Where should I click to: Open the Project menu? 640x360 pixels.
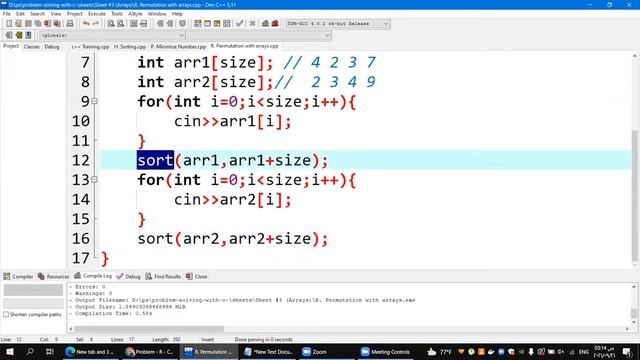click(74, 14)
